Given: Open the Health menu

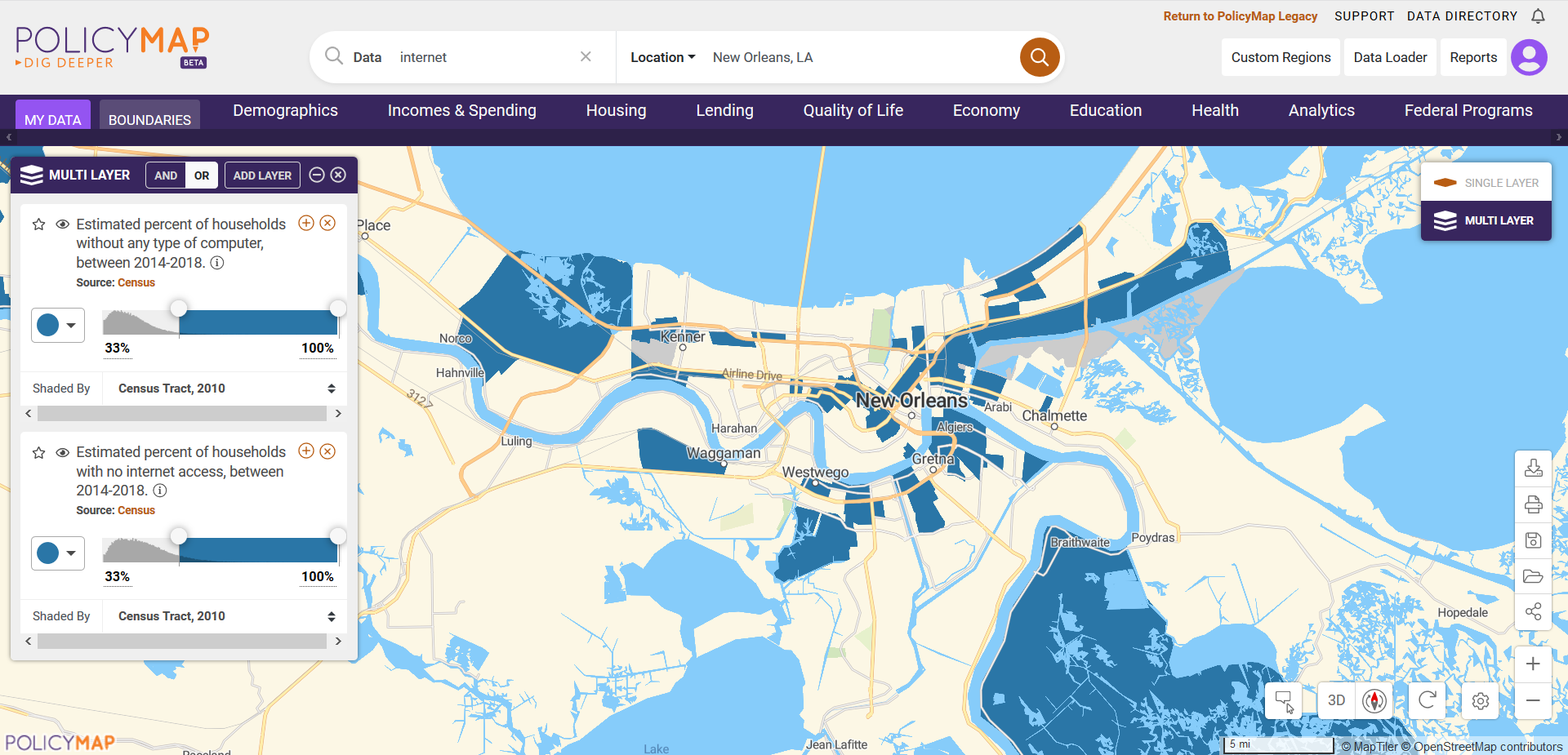Looking at the screenshot, I should coord(1214,110).
